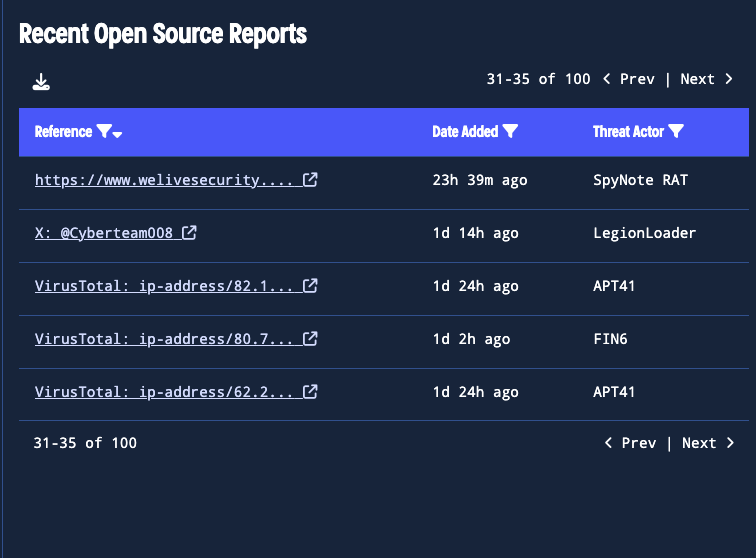Click the 1d 14h ago date cell
Image resolution: width=756 pixels, height=558 pixels.
[x=475, y=233]
